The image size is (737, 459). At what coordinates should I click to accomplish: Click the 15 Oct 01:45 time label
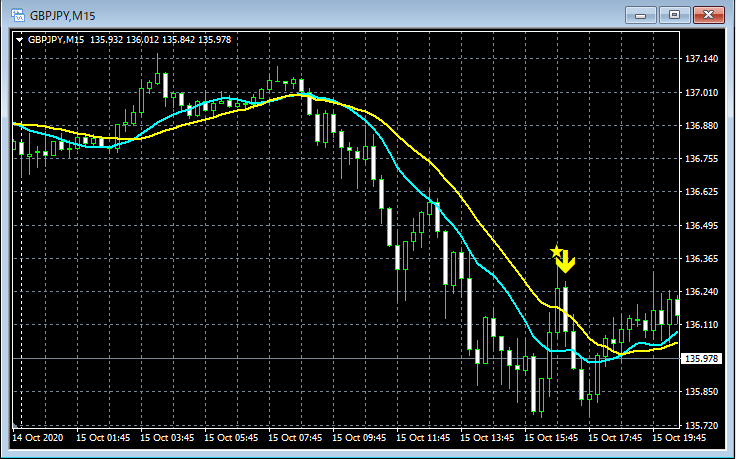coord(103,437)
